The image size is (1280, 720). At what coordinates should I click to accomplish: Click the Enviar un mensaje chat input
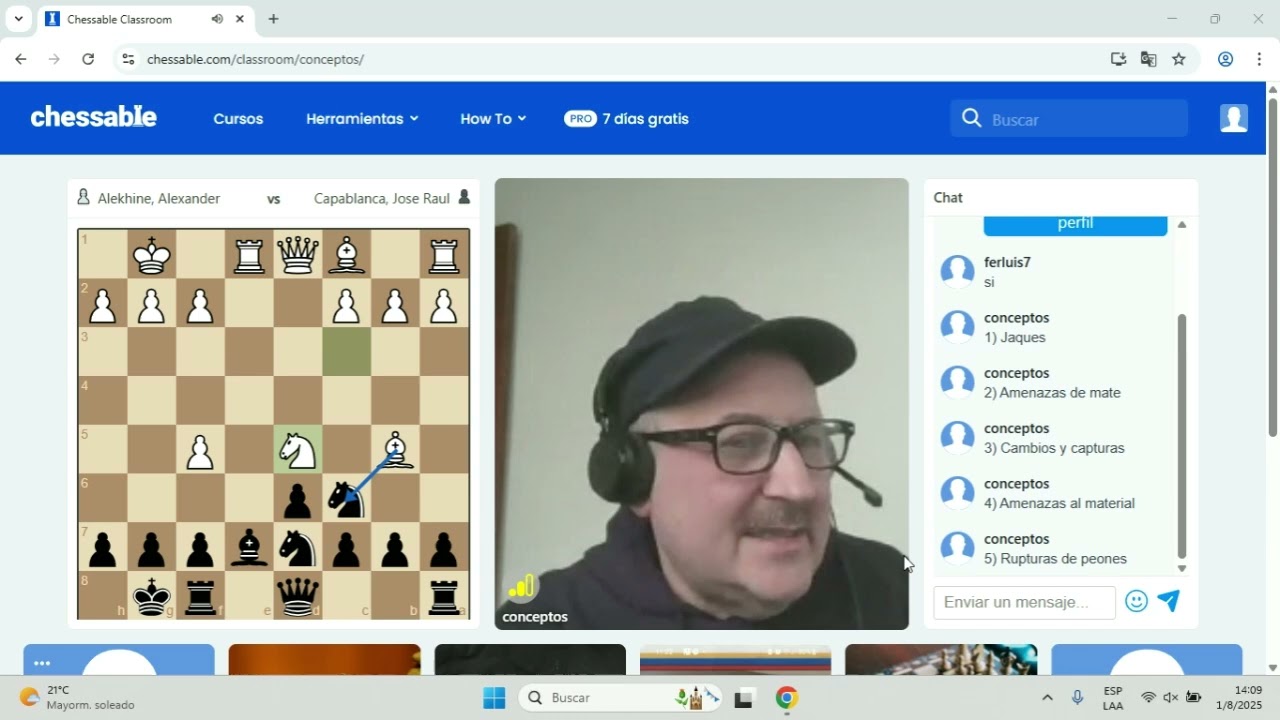(x=1024, y=602)
